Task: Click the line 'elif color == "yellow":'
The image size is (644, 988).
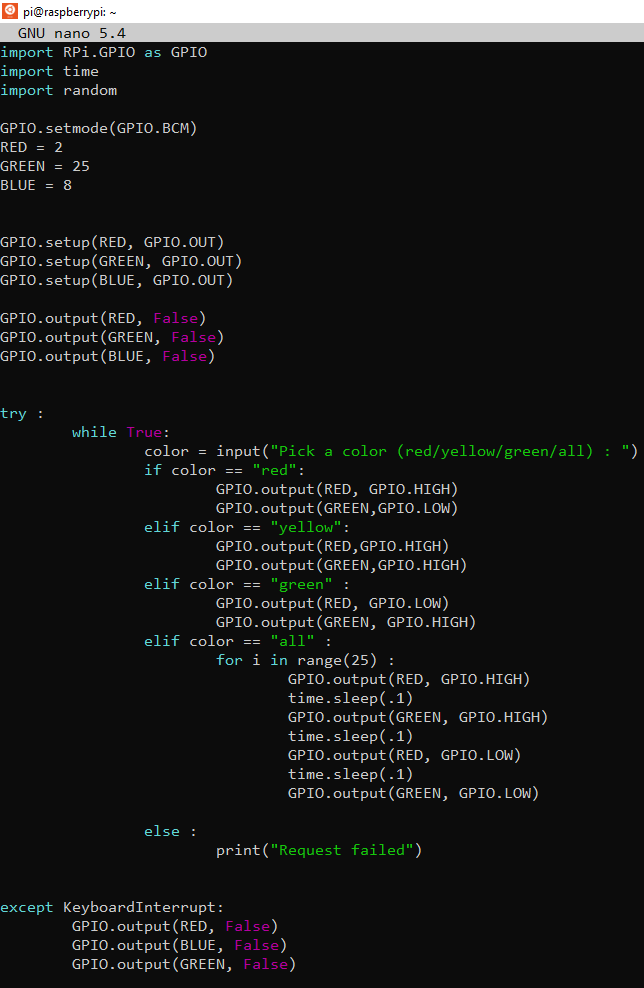Action: click(x=247, y=527)
